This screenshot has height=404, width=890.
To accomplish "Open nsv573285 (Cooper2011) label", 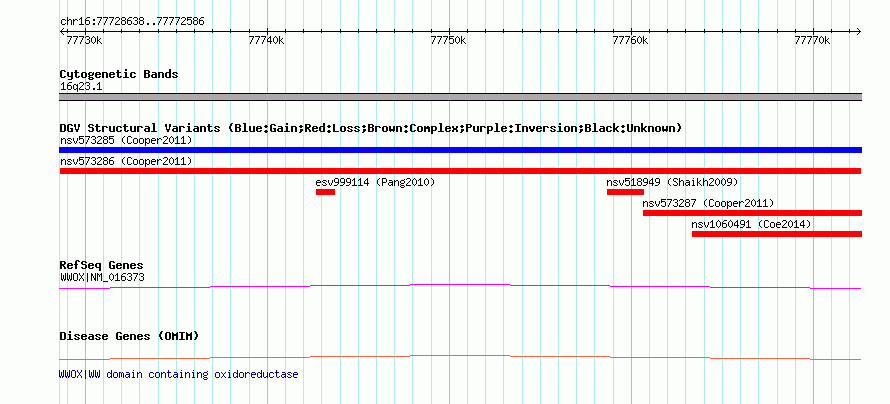I will (x=126, y=140).
